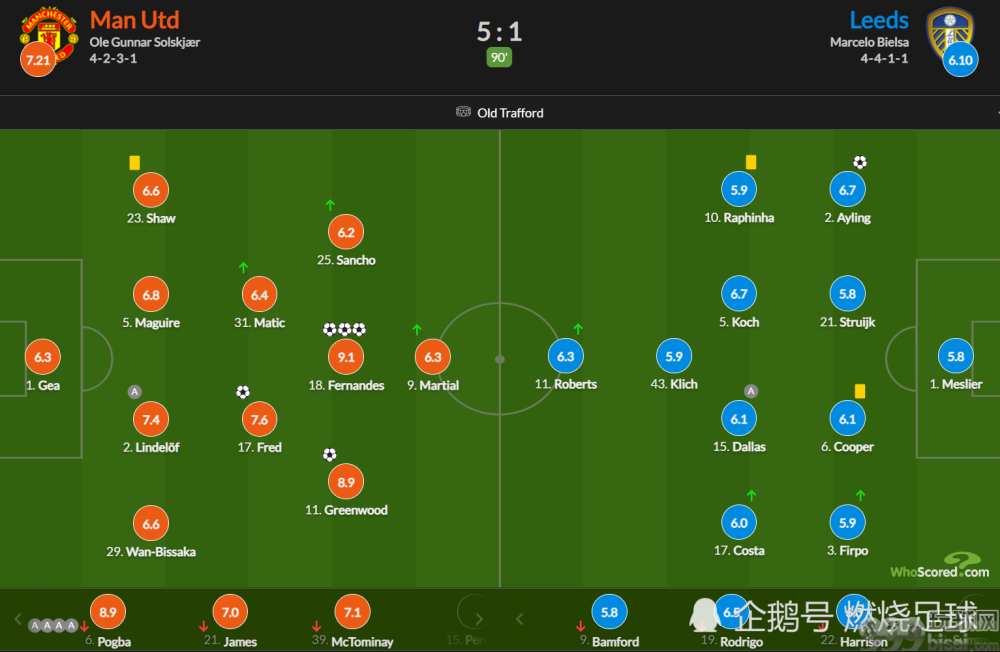Select Greenwood's 8.9 rating circle

coord(346,482)
